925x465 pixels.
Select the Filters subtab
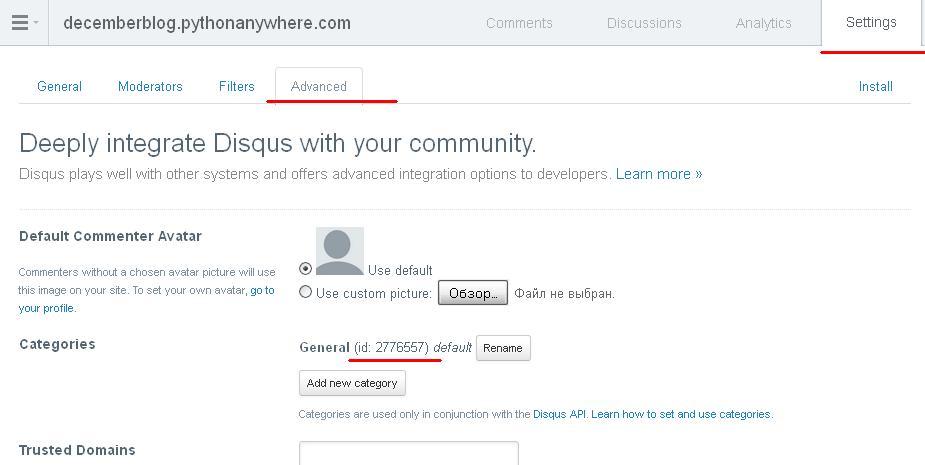click(x=237, y=86)
